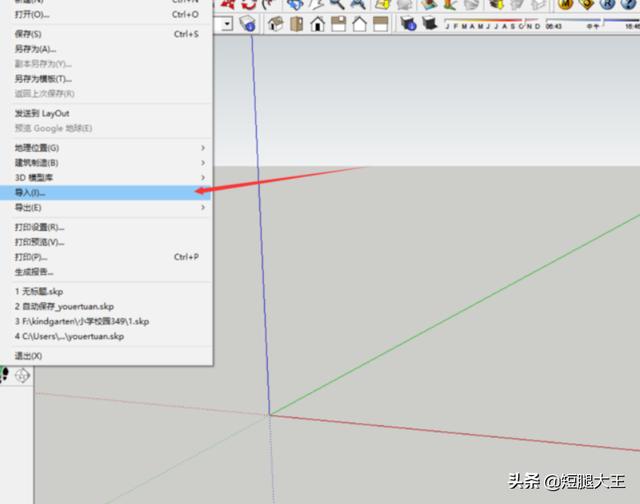Switch to Front view house icon
The image size is (640, 504).
tap(318, 23)
